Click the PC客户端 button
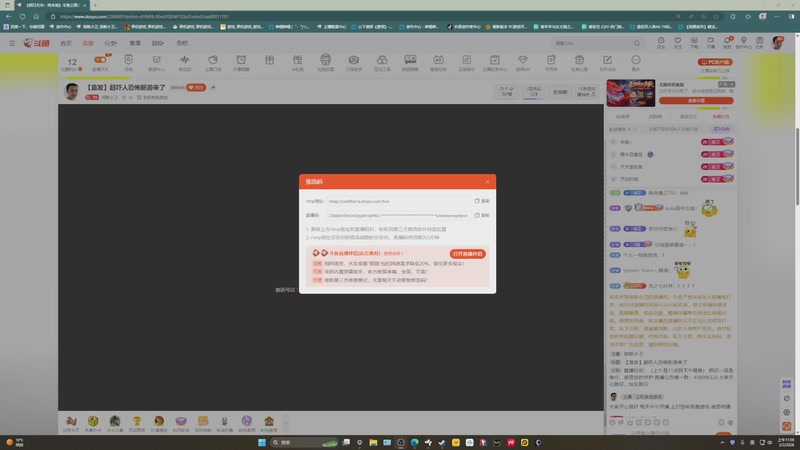The height and width of the screenshot is (450, 800). (x=715, y=62)
